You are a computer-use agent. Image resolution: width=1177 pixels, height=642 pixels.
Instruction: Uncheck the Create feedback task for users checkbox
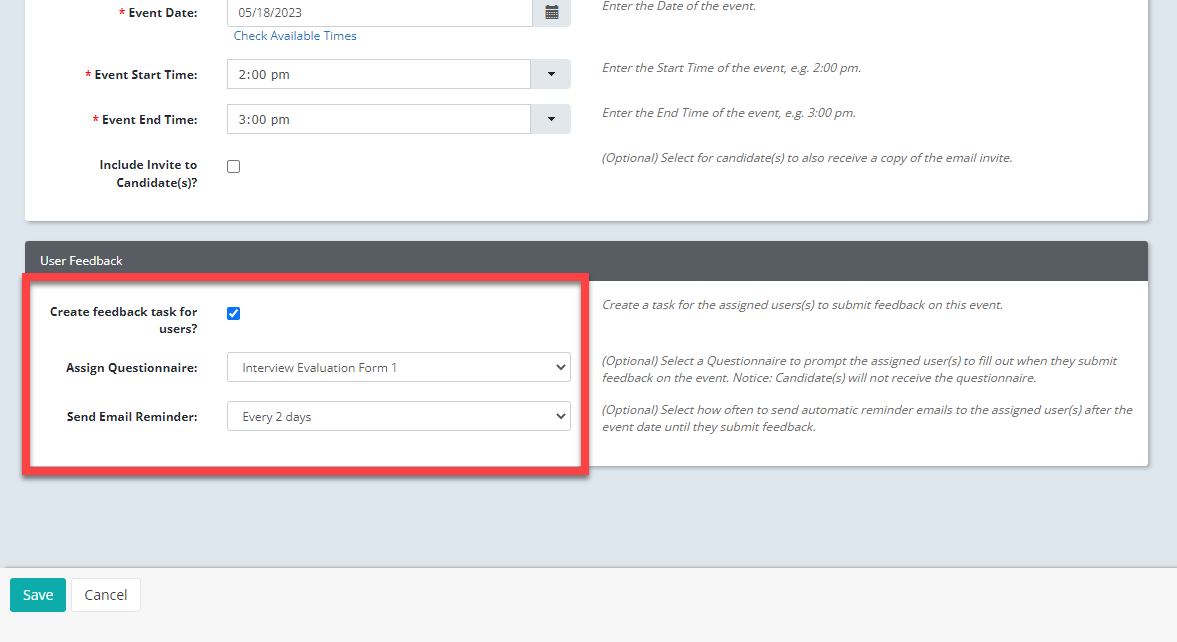pyautogui.click(x=234, y=314)
